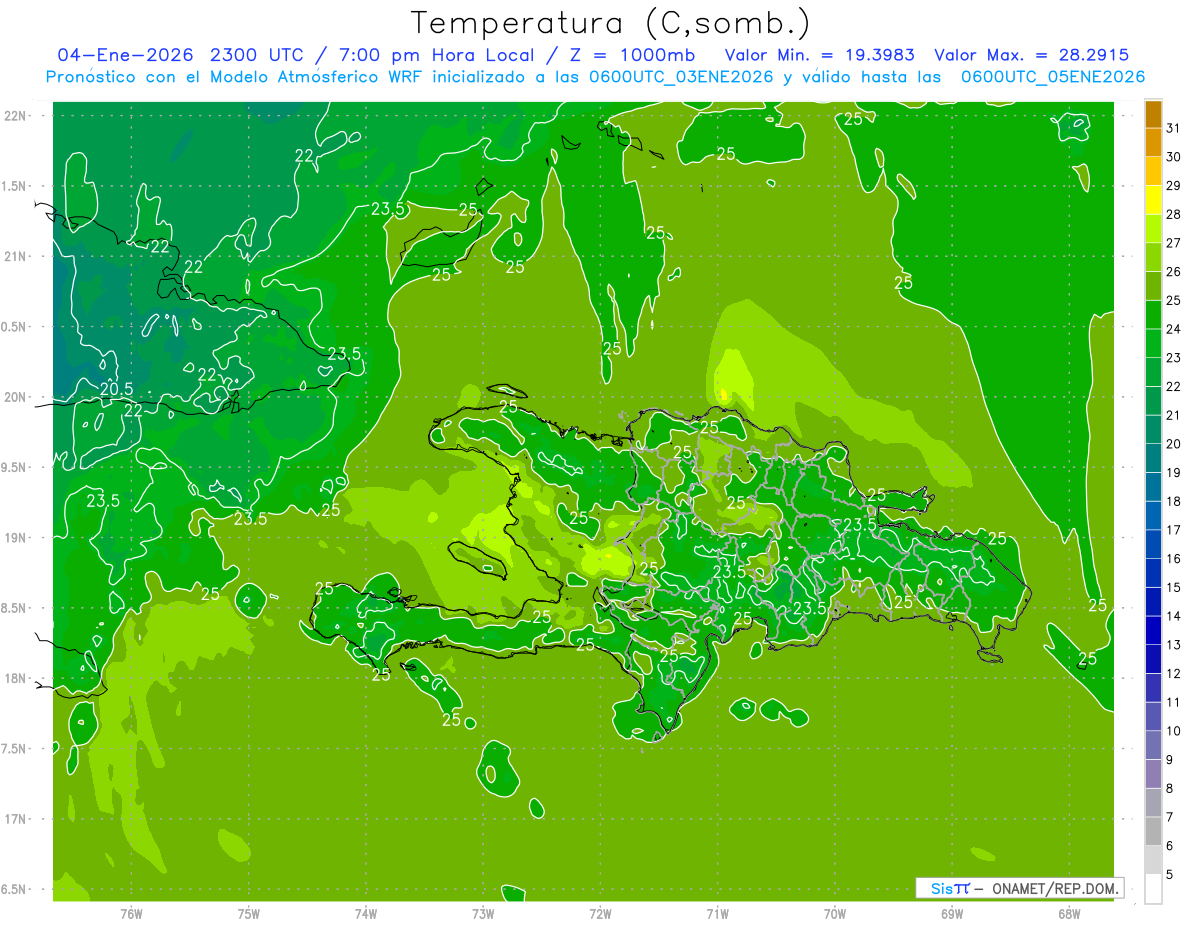Image resolution: width=1200 pixels, height=927 pixels.
Task: Click the '20N' latitude axis label
Action: [x=15, y=397]
